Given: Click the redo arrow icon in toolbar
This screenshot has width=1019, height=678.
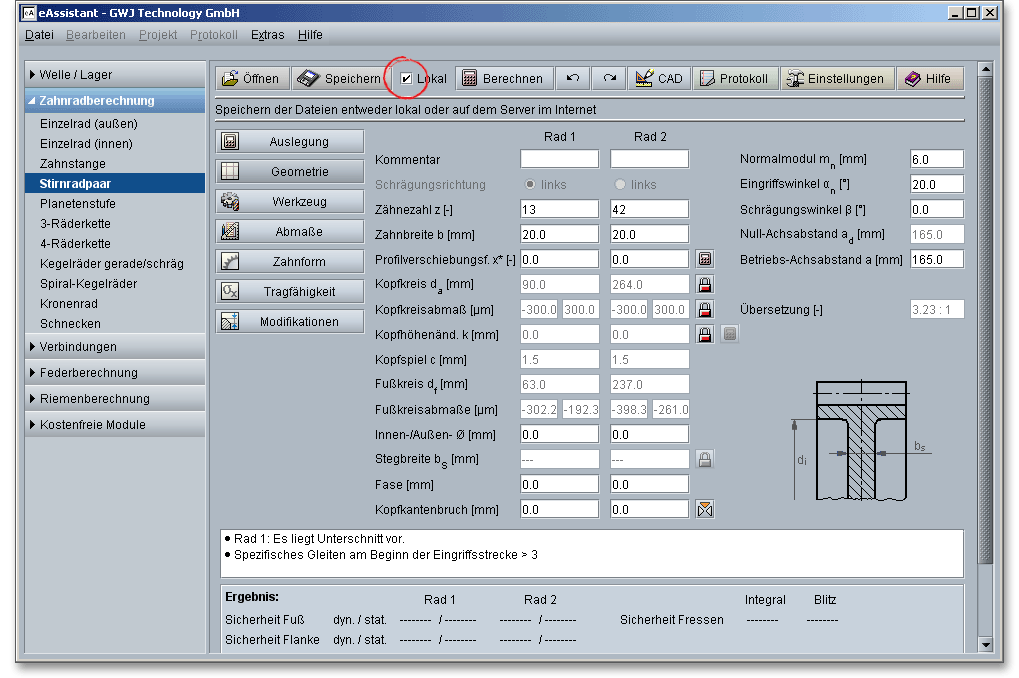Looking at the screenshot, I should pos(608,79).
